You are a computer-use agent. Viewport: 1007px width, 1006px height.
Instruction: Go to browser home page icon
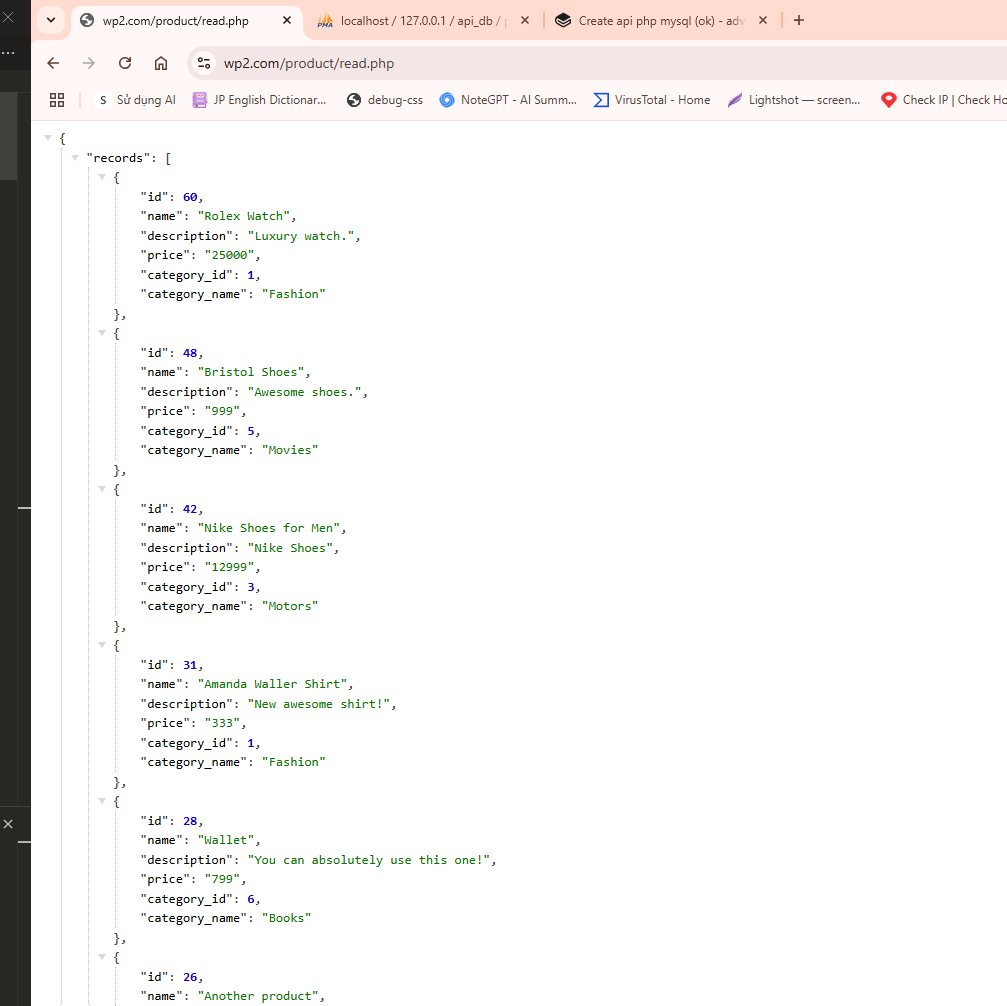point(161,63)
